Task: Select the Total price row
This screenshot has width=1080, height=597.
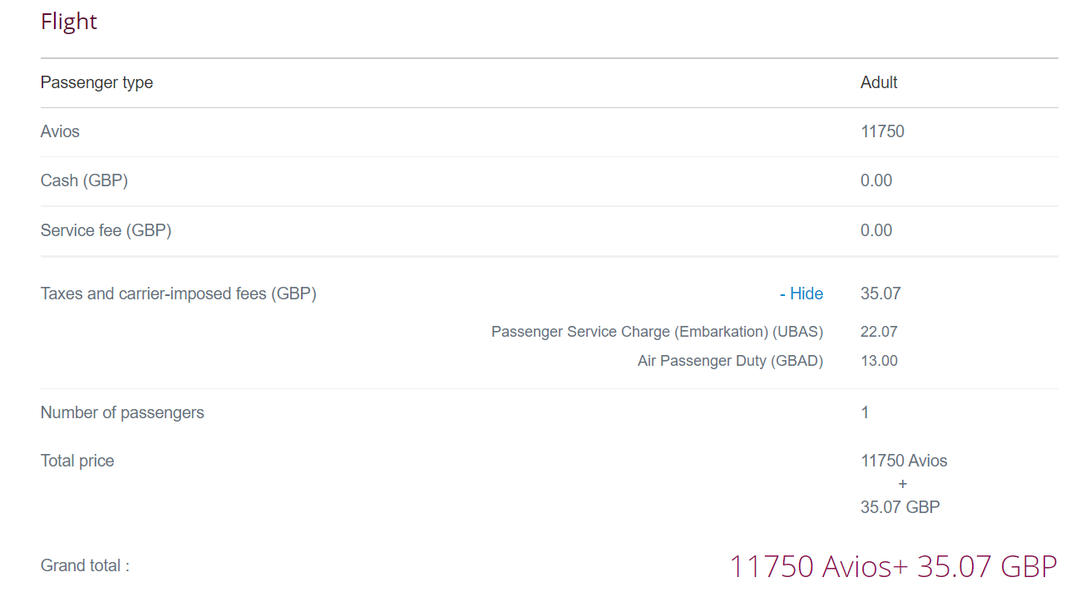Action: point(76,460)
